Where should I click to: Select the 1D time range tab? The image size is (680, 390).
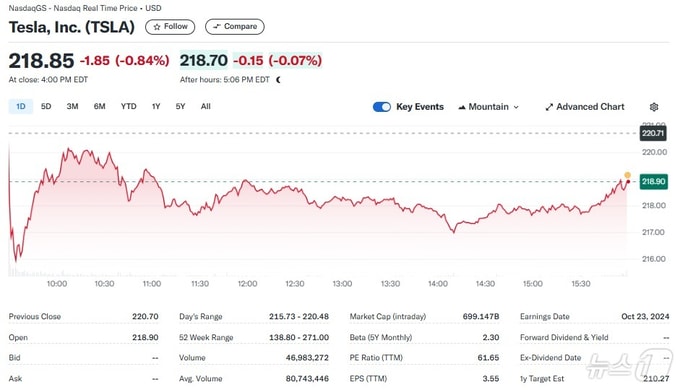[x=21, y=107]
